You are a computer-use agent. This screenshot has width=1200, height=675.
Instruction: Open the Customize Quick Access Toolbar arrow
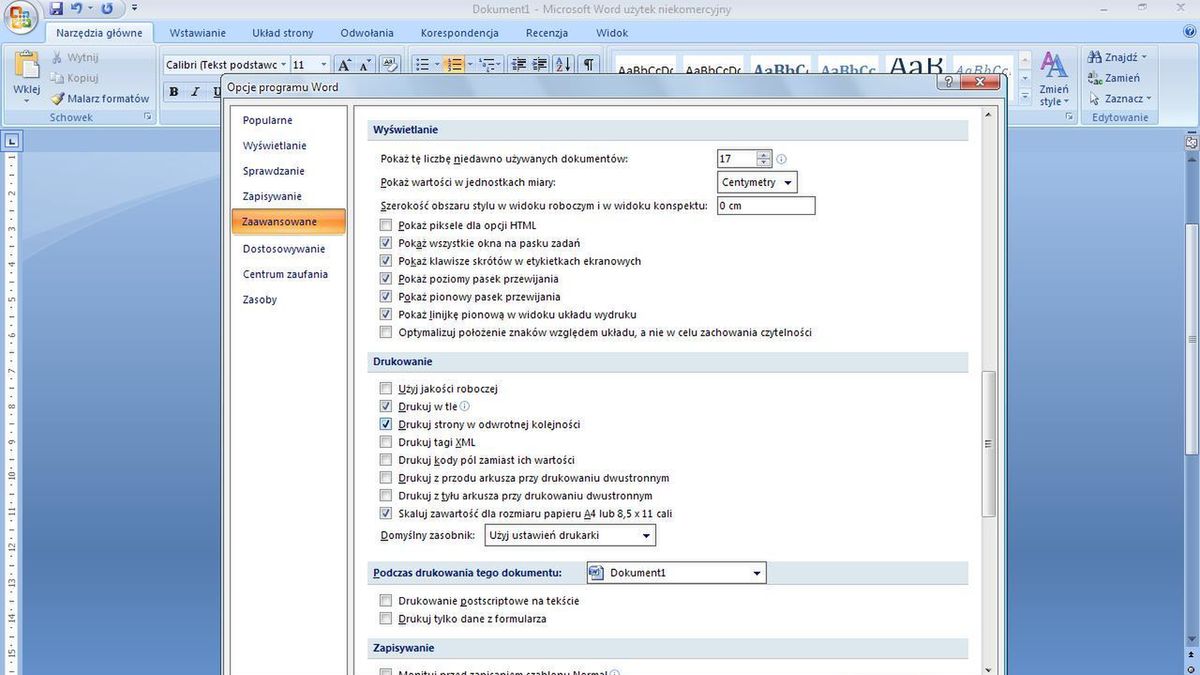point(135,9)
